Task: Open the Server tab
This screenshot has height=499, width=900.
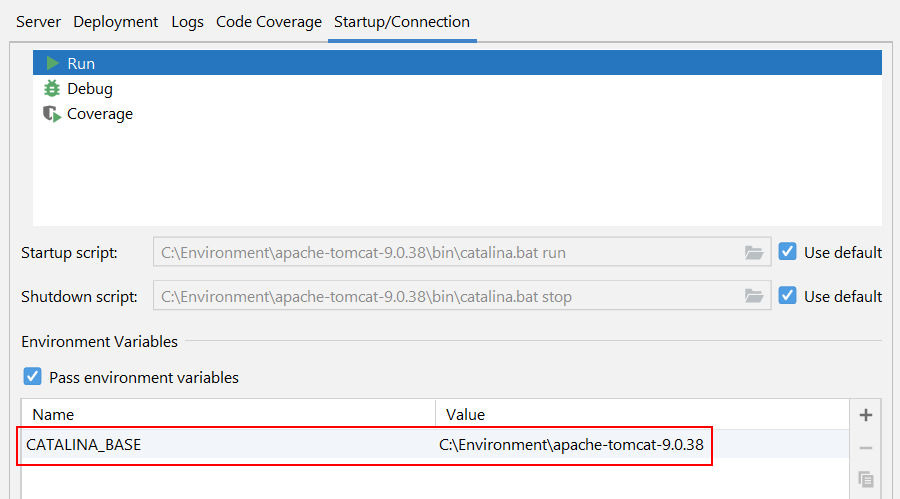Action: point(38,21)
